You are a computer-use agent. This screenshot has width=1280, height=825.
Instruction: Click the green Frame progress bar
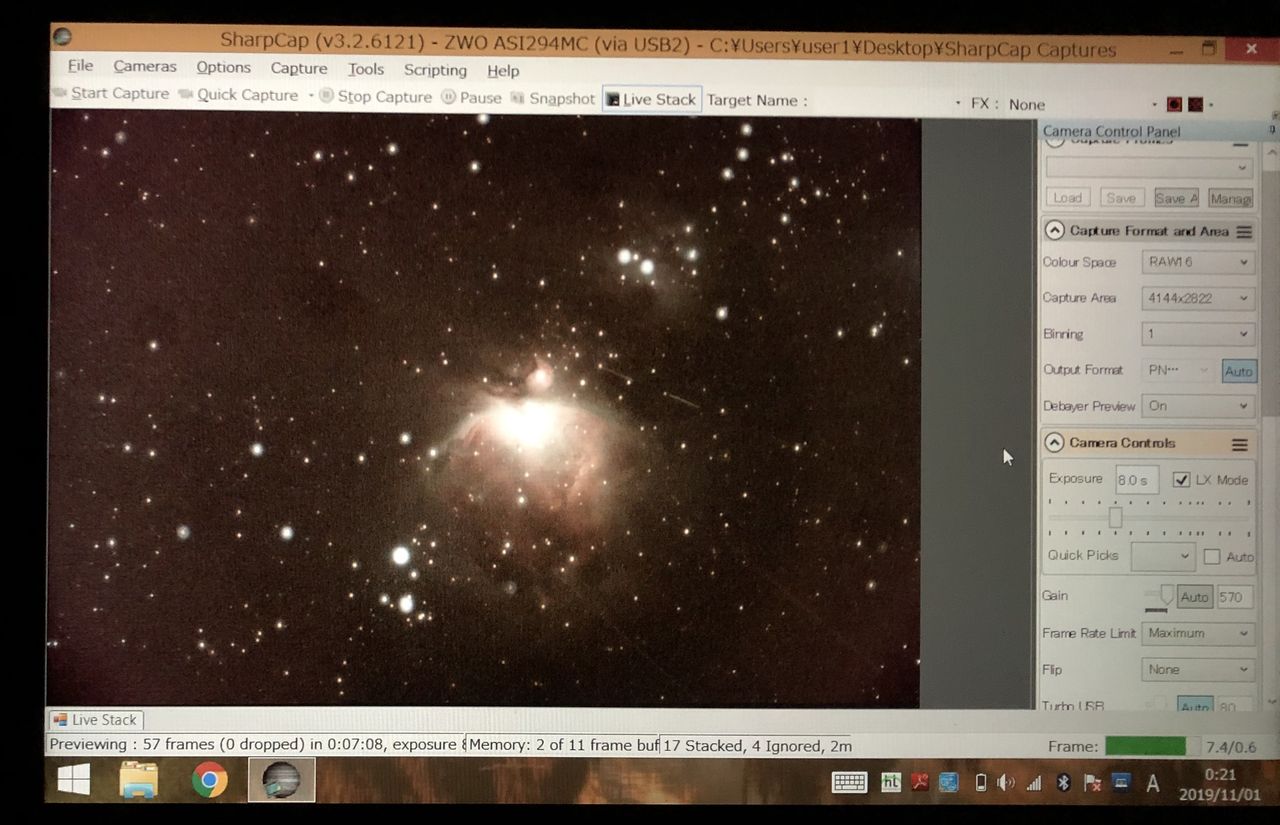[1145, 746]
